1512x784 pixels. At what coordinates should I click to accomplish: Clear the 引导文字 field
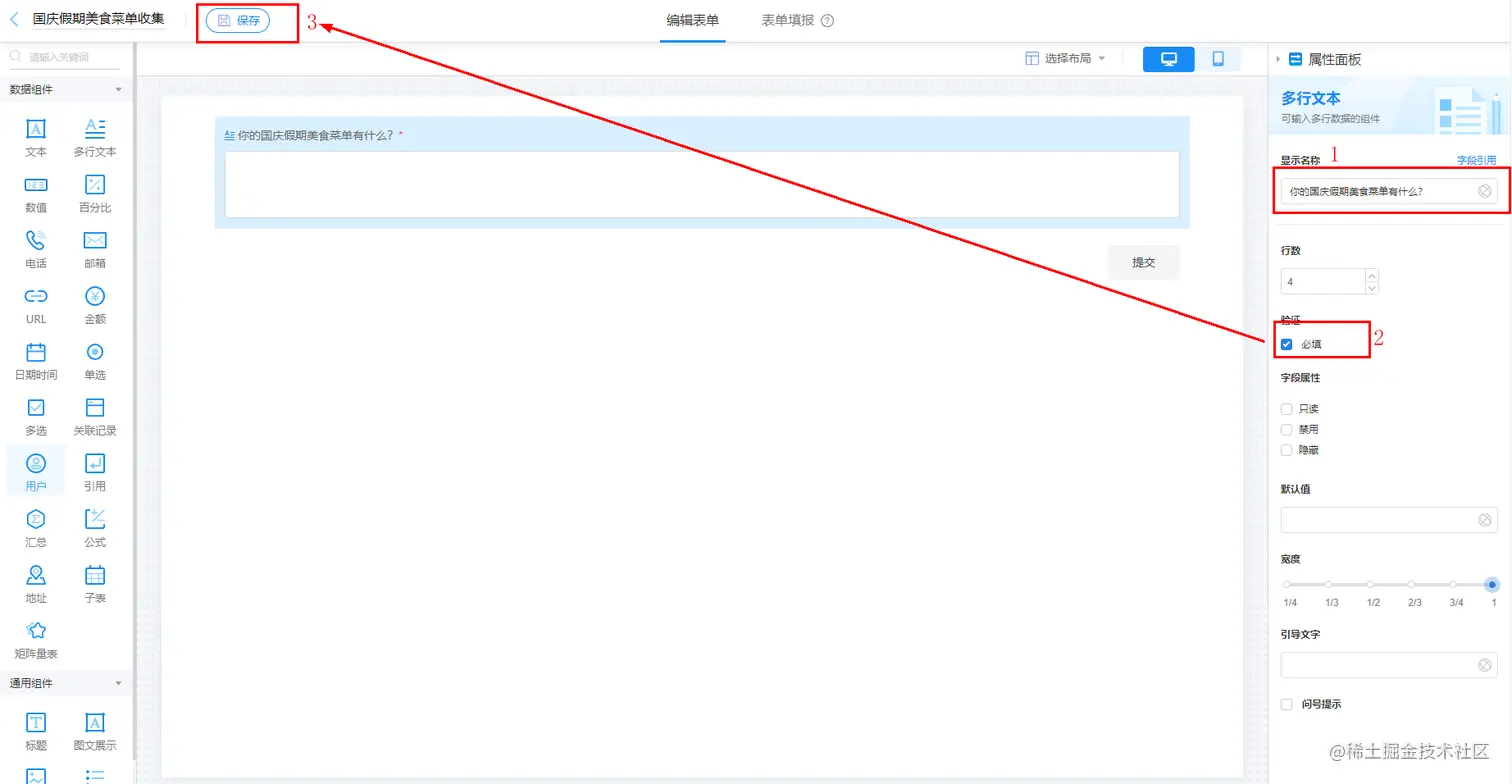1485,665
